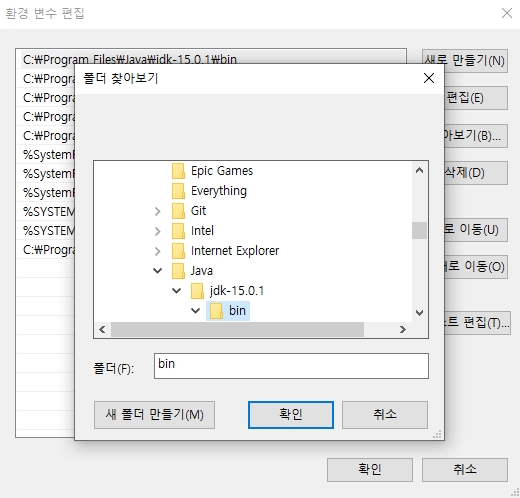Image resolution: width=520 pixels, height=498 pixels.
Task: Click the Internet Explorer folder icon
Action: coord(178,251)
